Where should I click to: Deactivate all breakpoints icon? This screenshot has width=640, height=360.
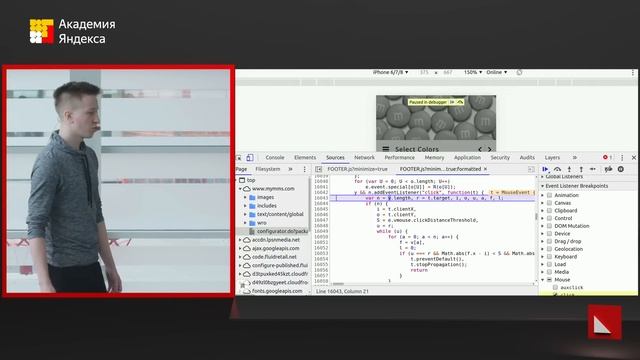(x=609, y=169)
